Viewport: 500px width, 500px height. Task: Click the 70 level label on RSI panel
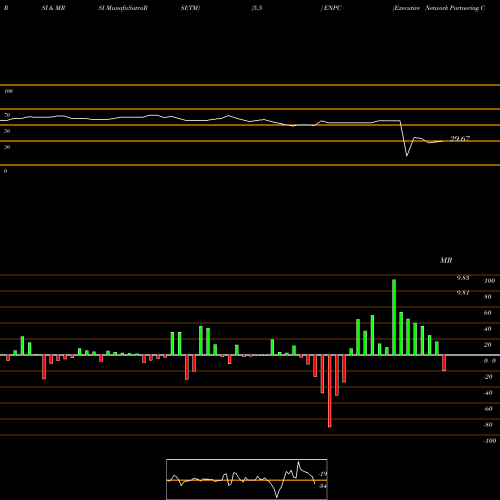(7, 115)
